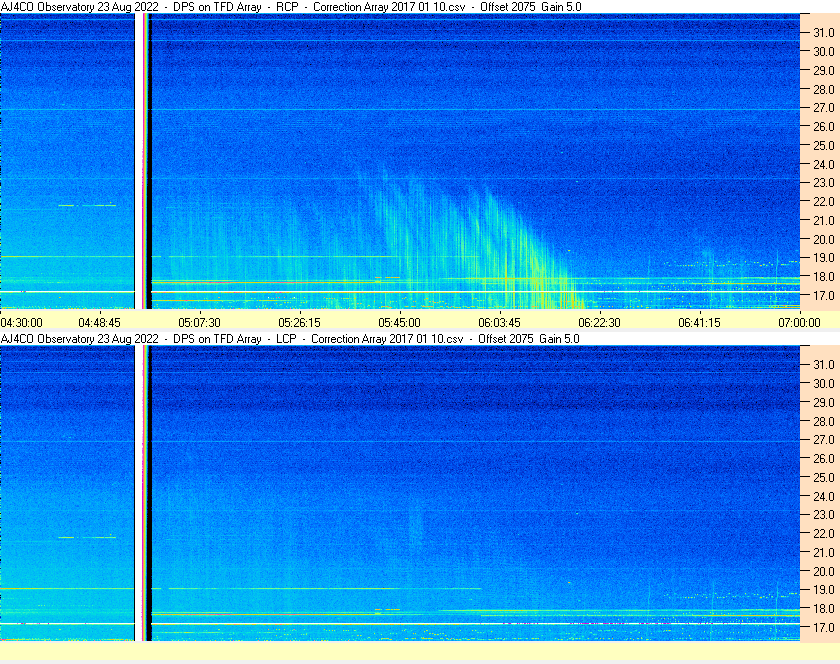The width and height of the screenshot is (840, 664).
Task: Click the 28.0 frequency label on the LCP panel
Action: point(824,421)
